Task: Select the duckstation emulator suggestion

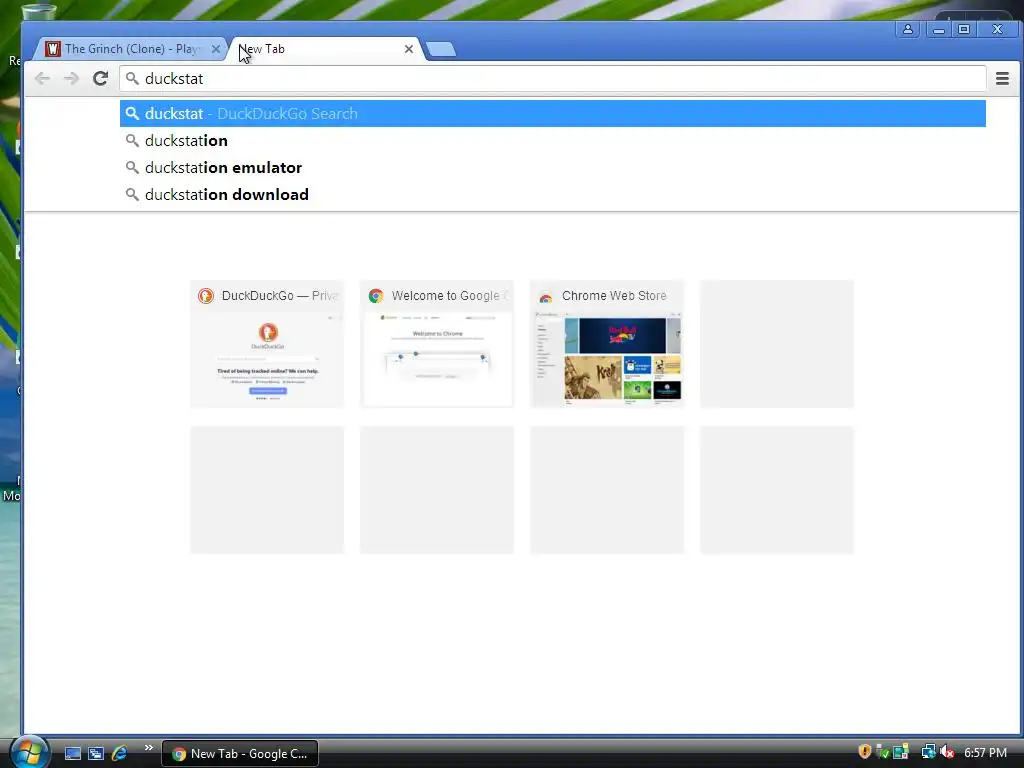Action: click(552, 168)
